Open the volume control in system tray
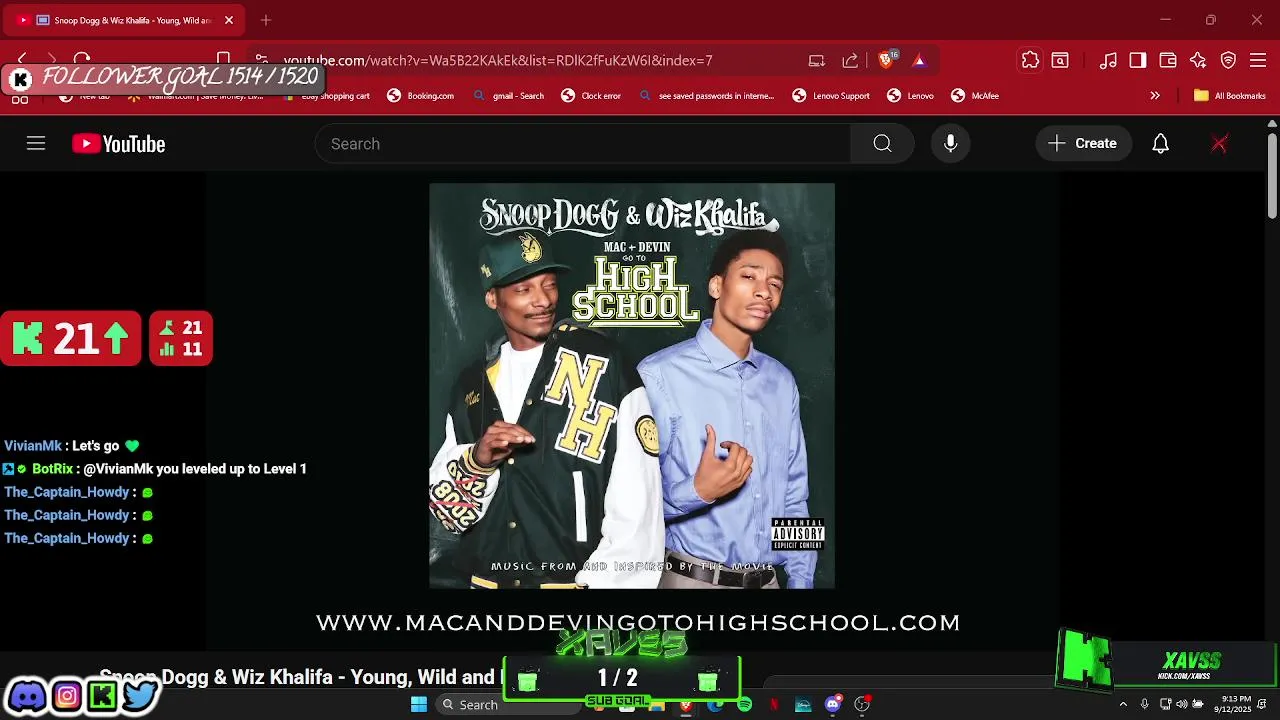Image resolution: width=1280 pixels, height=720 pixels. point(1182,705)
